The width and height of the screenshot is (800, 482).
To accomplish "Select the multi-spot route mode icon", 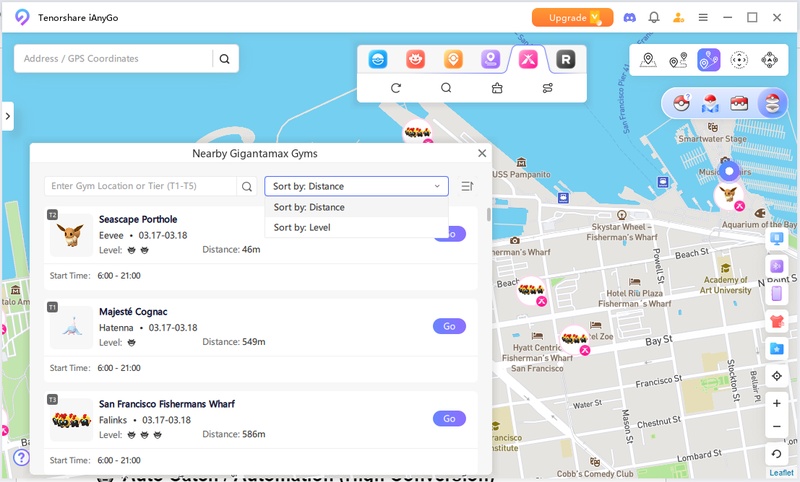I will (709, 60).
